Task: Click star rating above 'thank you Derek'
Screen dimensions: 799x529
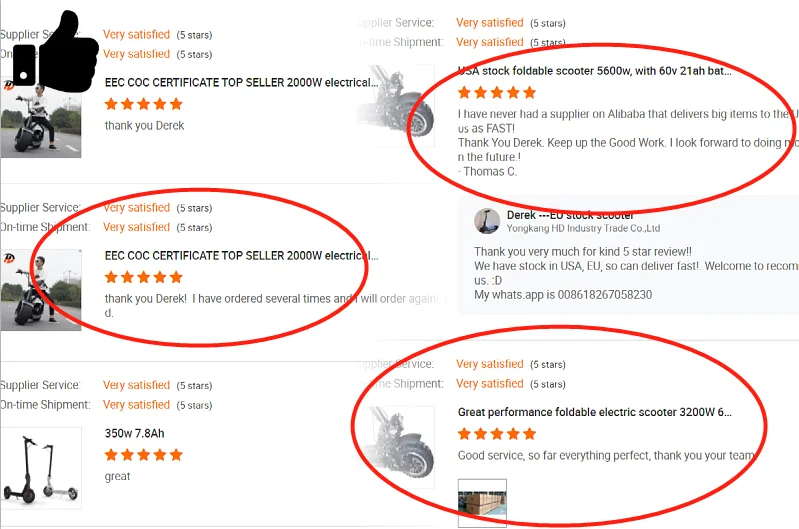Action: (143, 104)
